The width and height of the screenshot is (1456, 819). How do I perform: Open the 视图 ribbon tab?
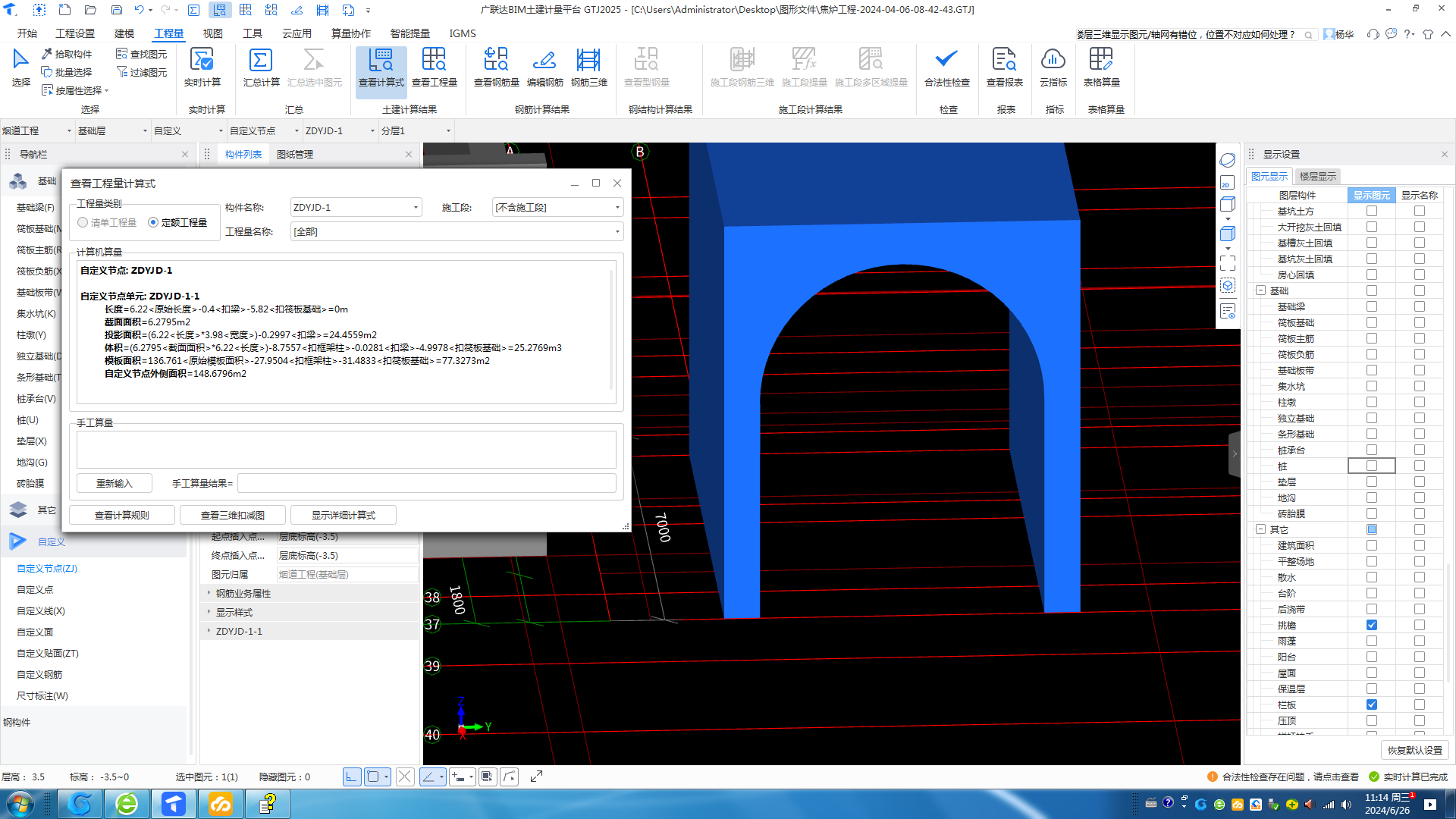[212, 33]
